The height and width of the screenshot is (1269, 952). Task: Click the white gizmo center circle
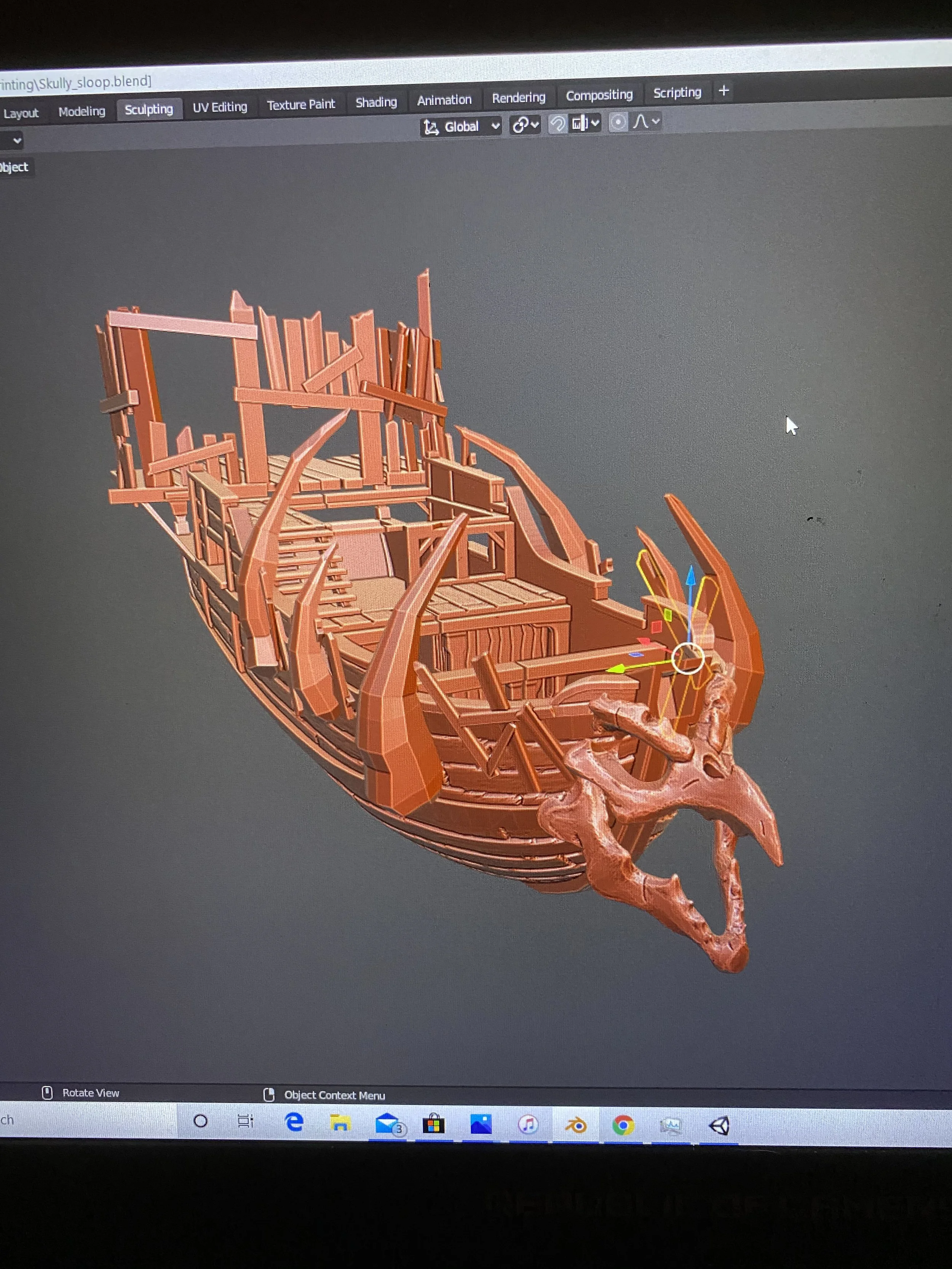(x=687, y=658)
